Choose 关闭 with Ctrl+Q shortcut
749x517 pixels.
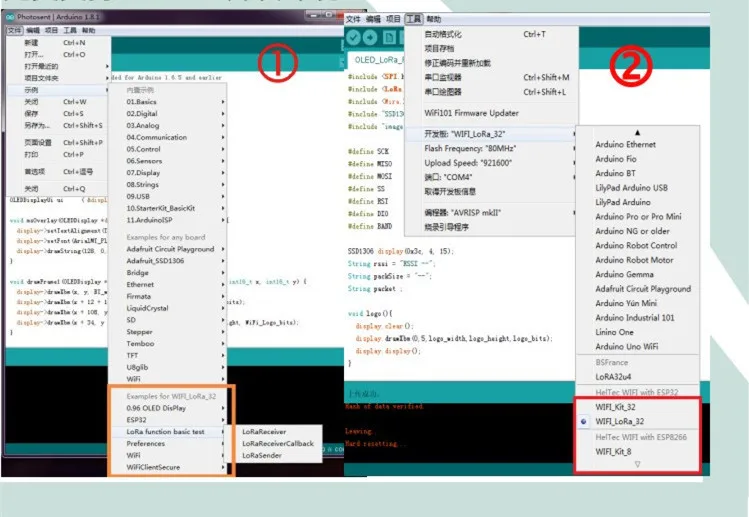(x=59, y=189)
